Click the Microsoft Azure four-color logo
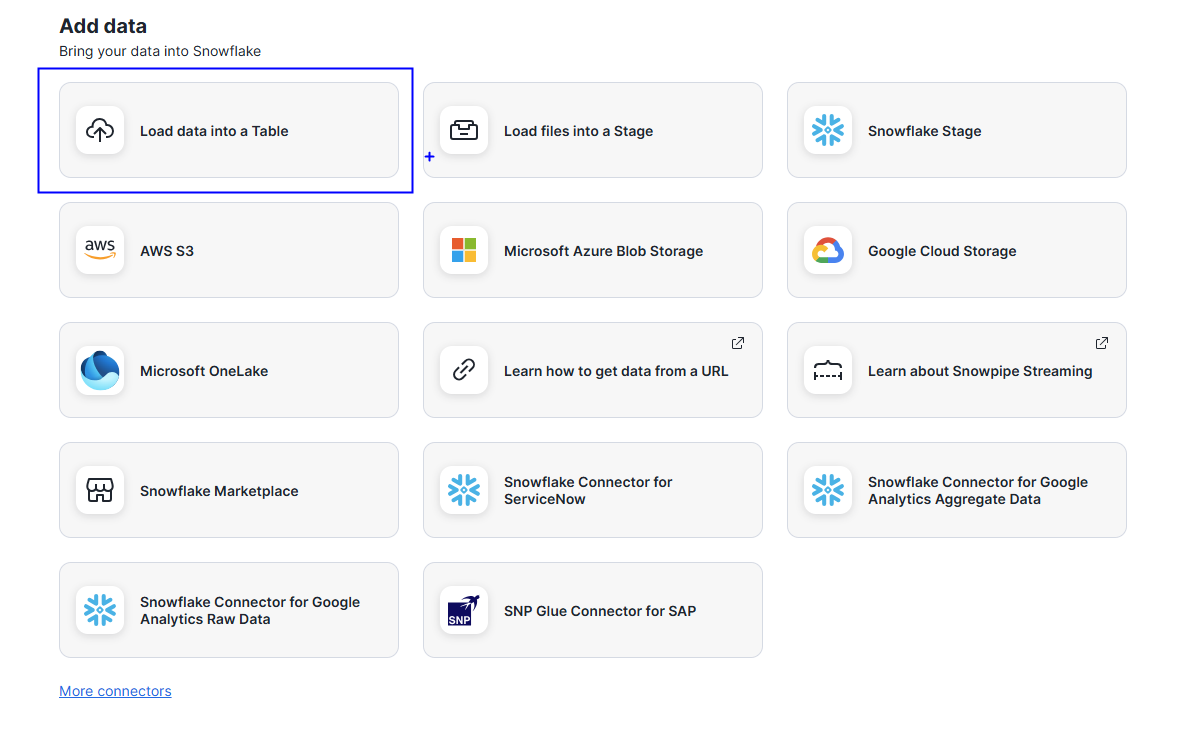Viewport: 1177px width, 738px height. (x=464, y=250)
